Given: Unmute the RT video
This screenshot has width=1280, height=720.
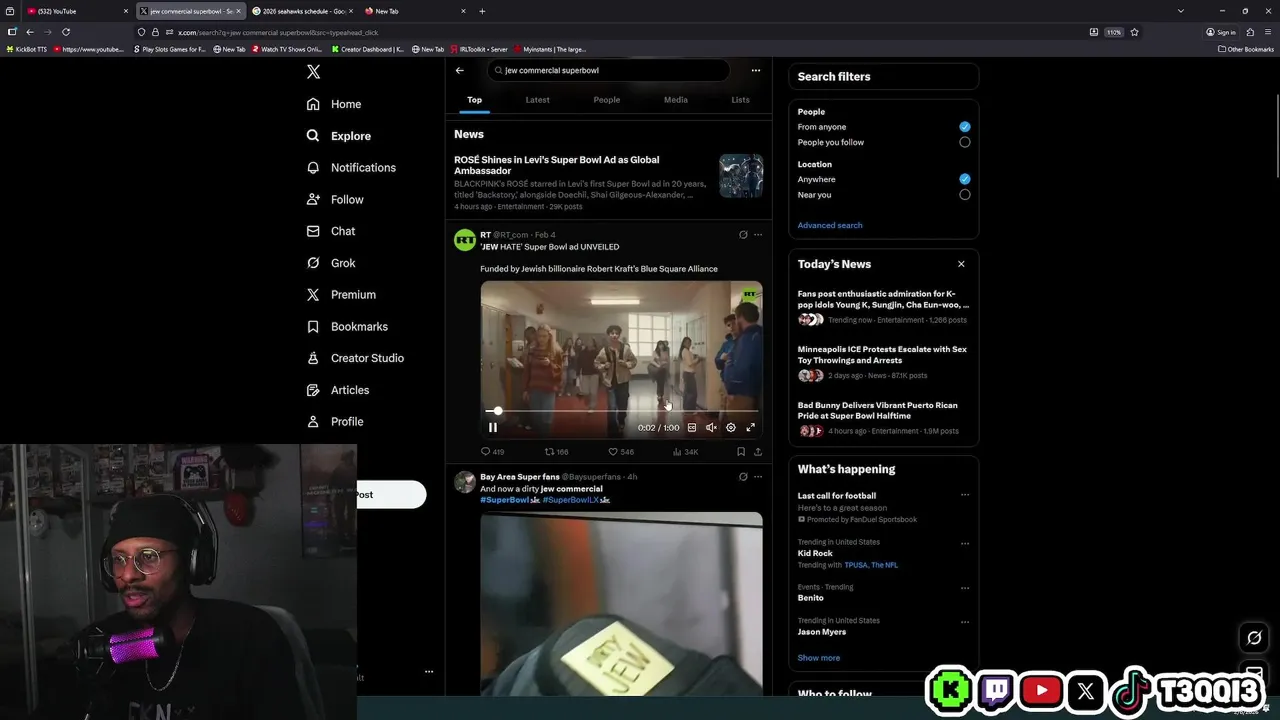Looking at the screenshot, I should coord(711,427).
